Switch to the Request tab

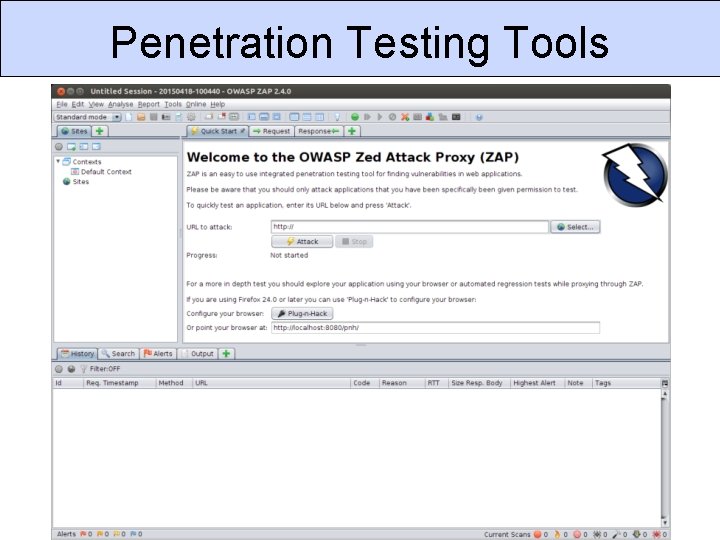pos(271,131)
